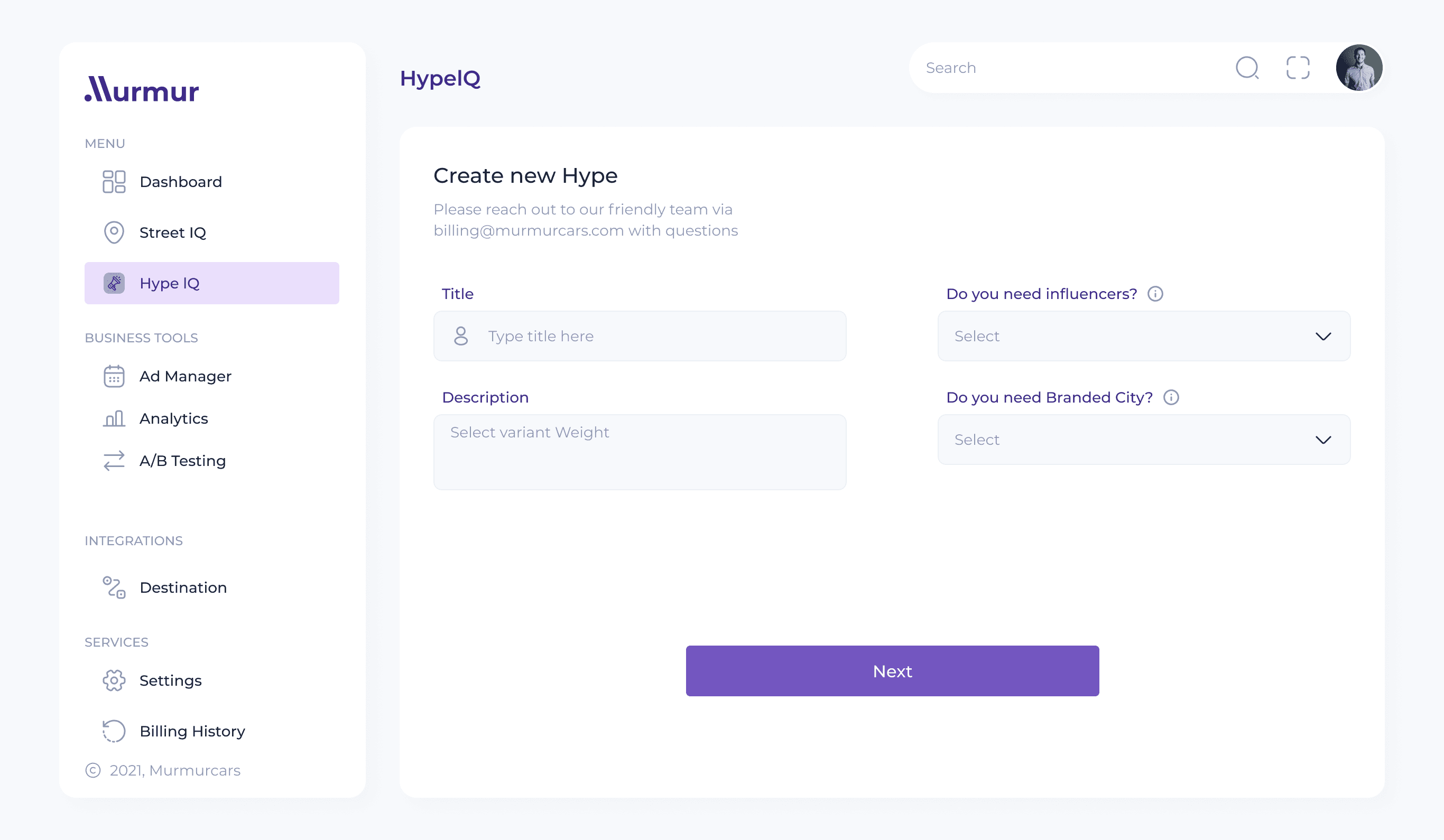Expand the Branded City Select dropdown

pyautogui.click(x=1144, y=440)
